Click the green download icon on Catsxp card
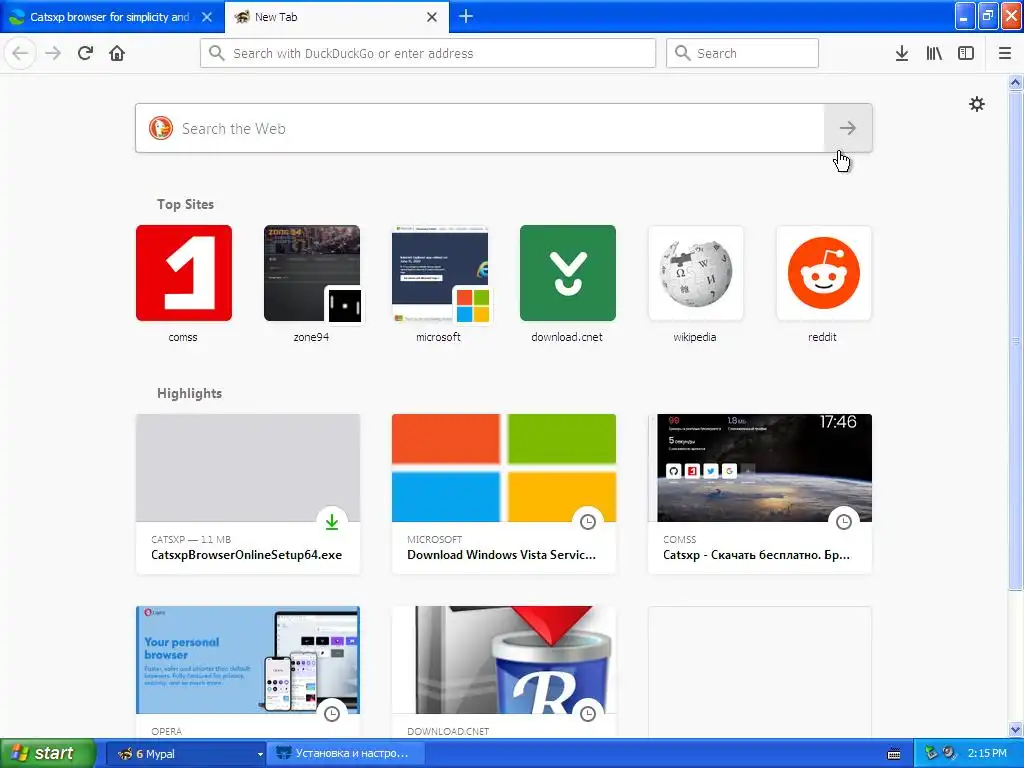The height and width of the screenshot is (768, 1024). [x=332, y=521]
